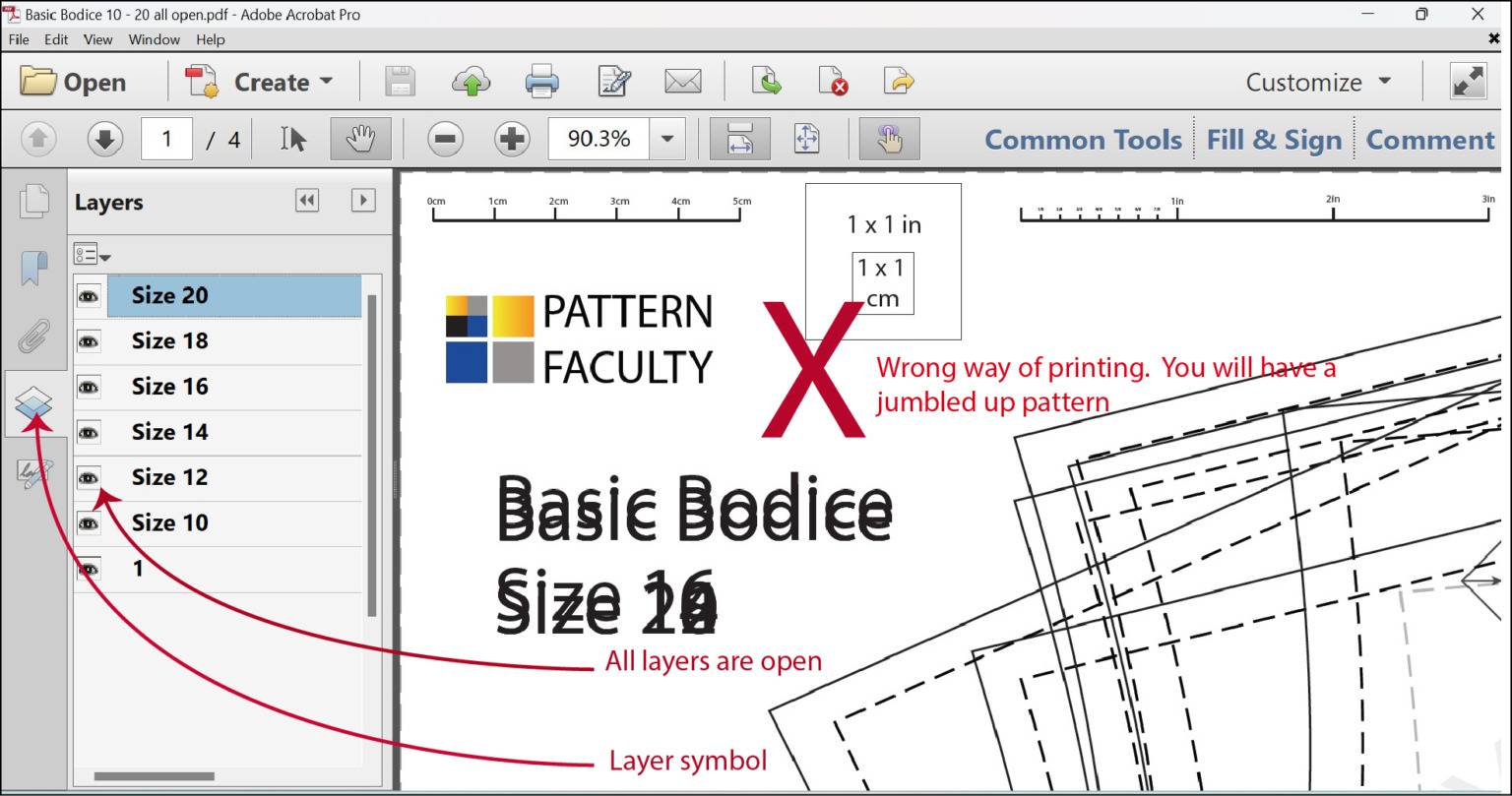The width and height of the screenshot is (1512, 796).
Task: Toggle visibility of Size 16 layer
Action: point(89,387)
